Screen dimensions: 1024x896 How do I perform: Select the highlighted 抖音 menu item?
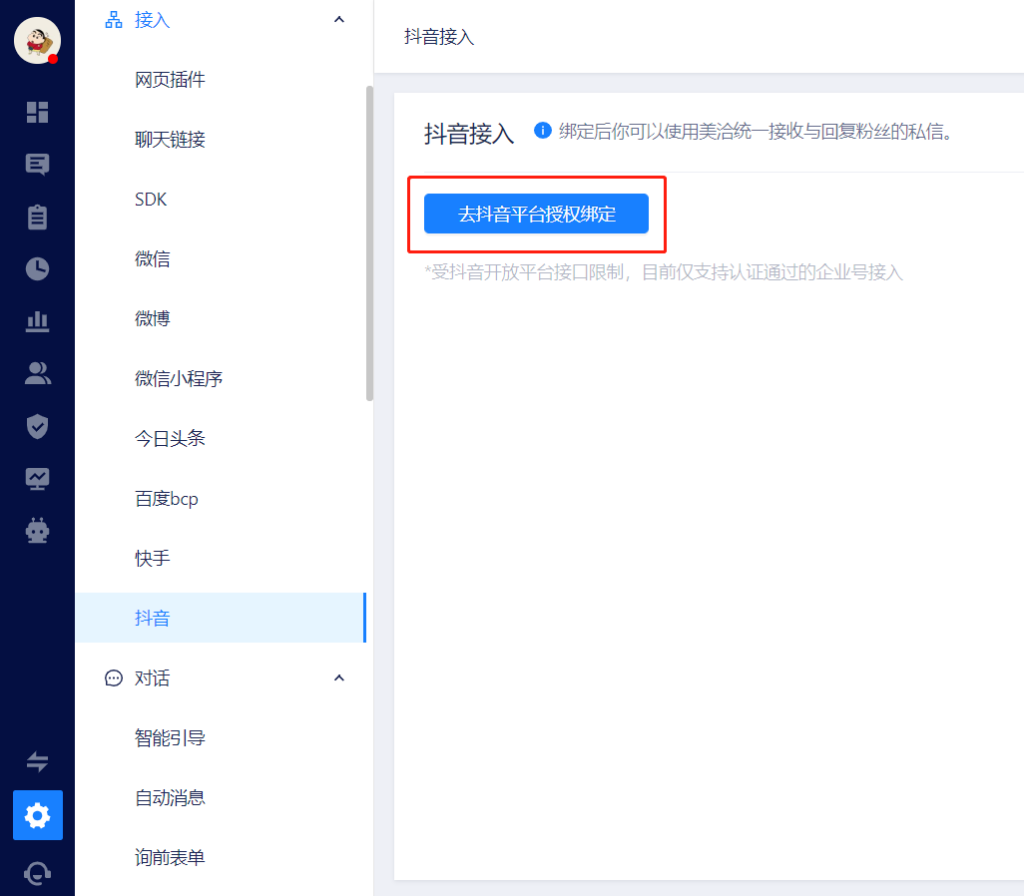click(x=220, y=618)
